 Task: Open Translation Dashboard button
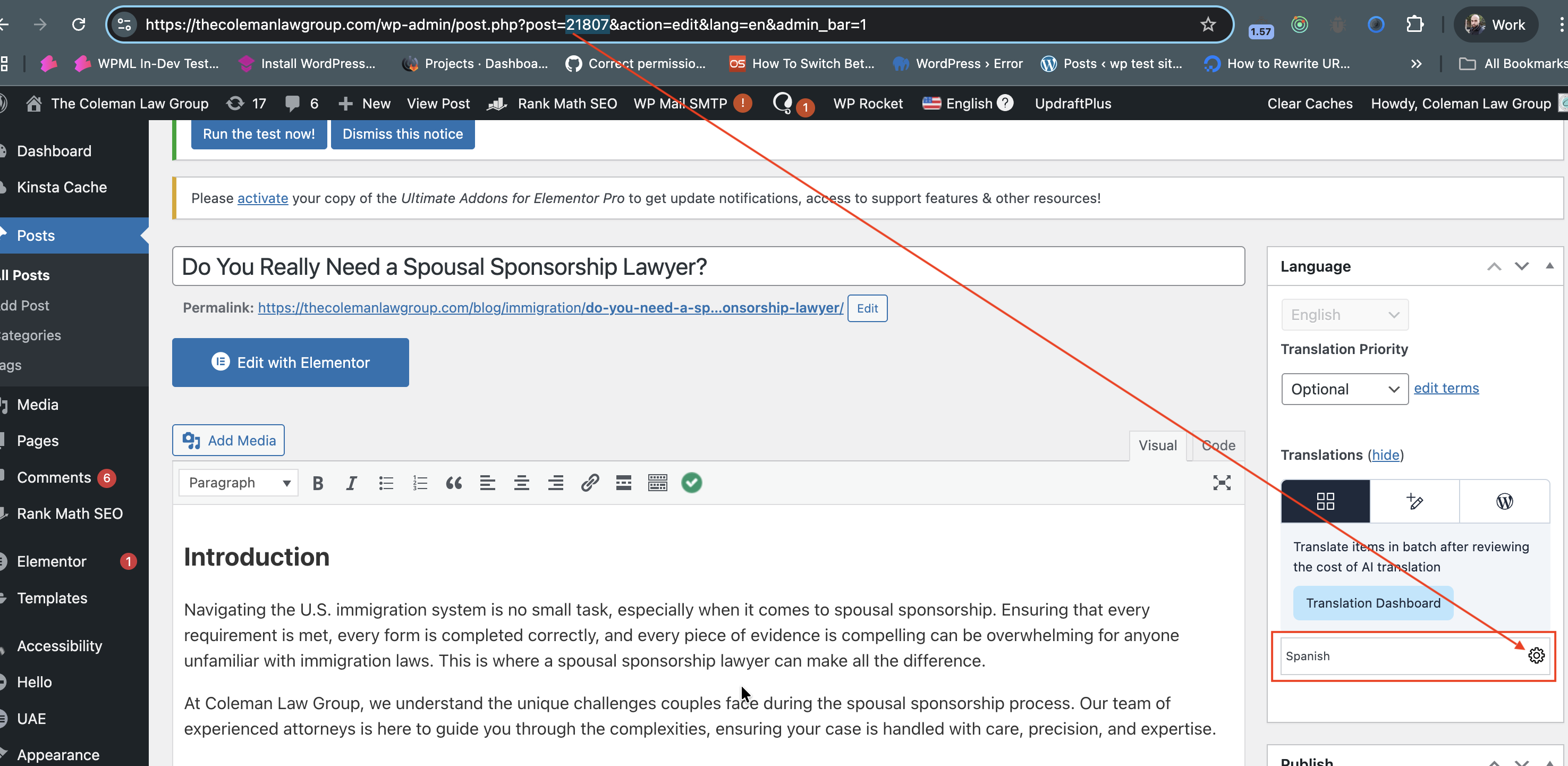(1372, 603)
